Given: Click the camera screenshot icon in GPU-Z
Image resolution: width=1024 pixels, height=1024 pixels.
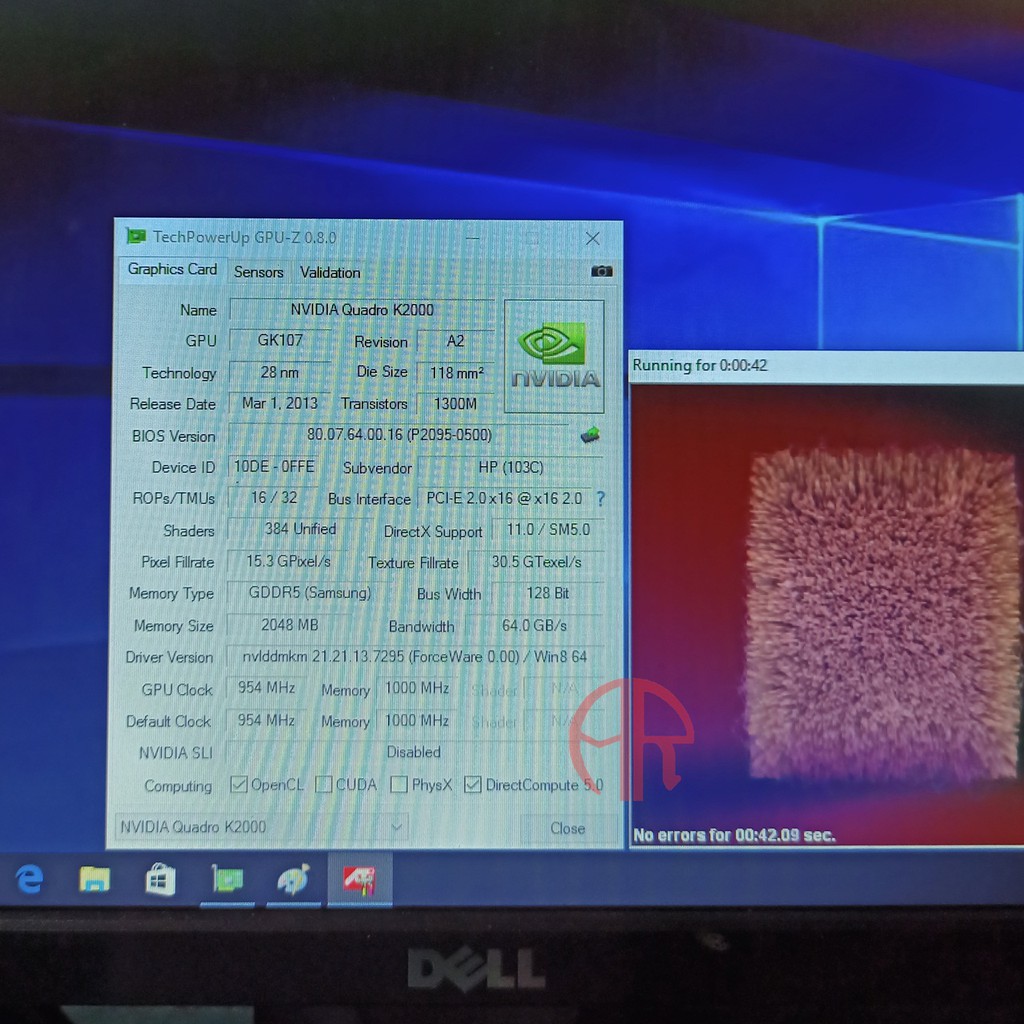Looking at the screenshot, I should (601, 271).
